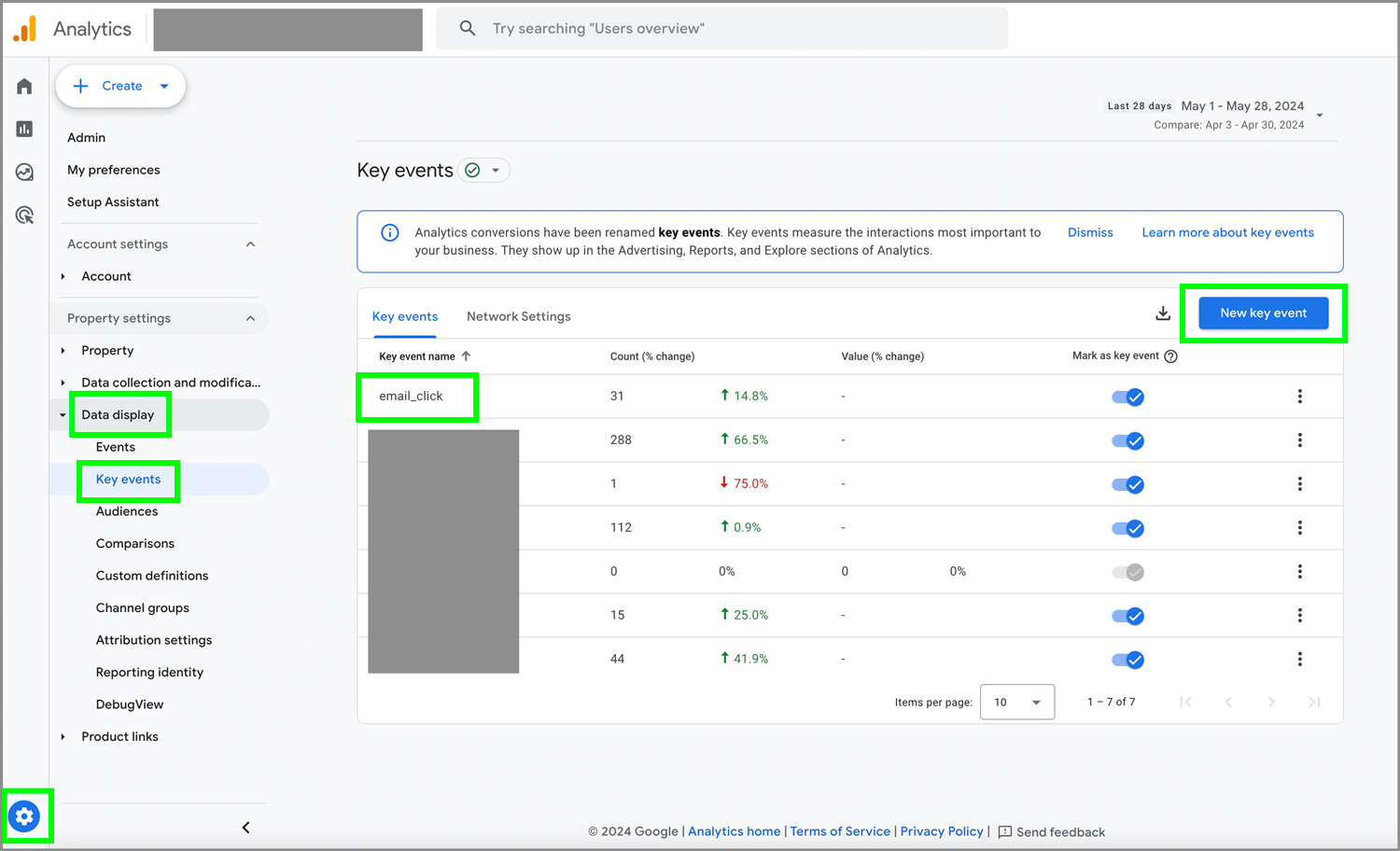The image size is (1400, 851).
Task: Collapse the Account settings section
Action: click(250, 244)
